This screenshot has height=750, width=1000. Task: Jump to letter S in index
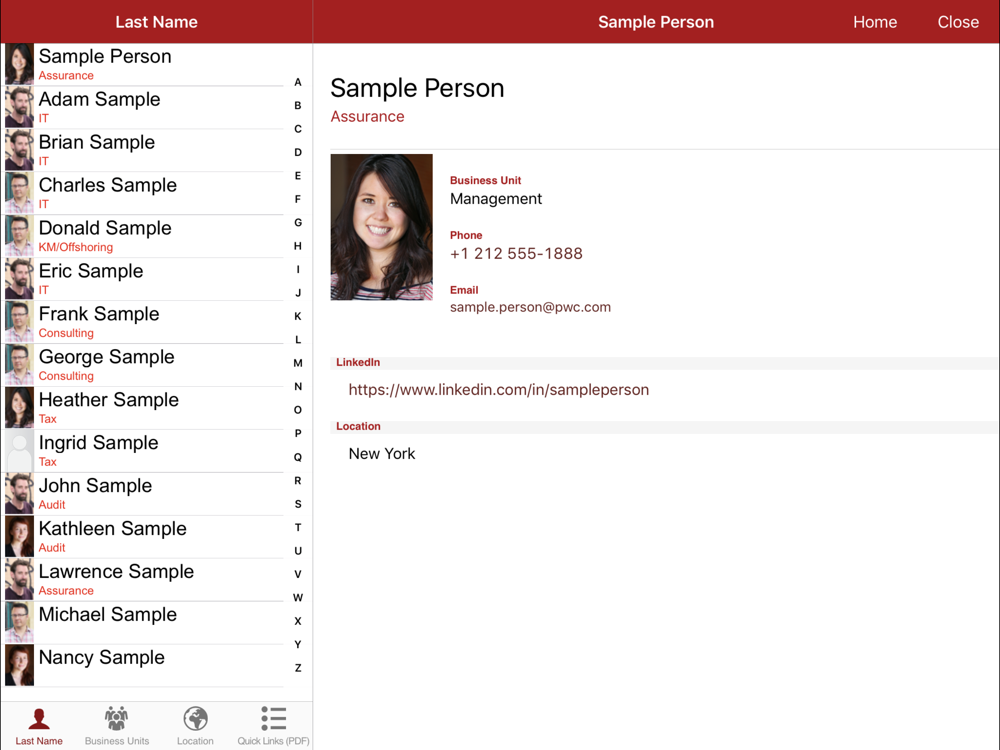coord(298,504)
